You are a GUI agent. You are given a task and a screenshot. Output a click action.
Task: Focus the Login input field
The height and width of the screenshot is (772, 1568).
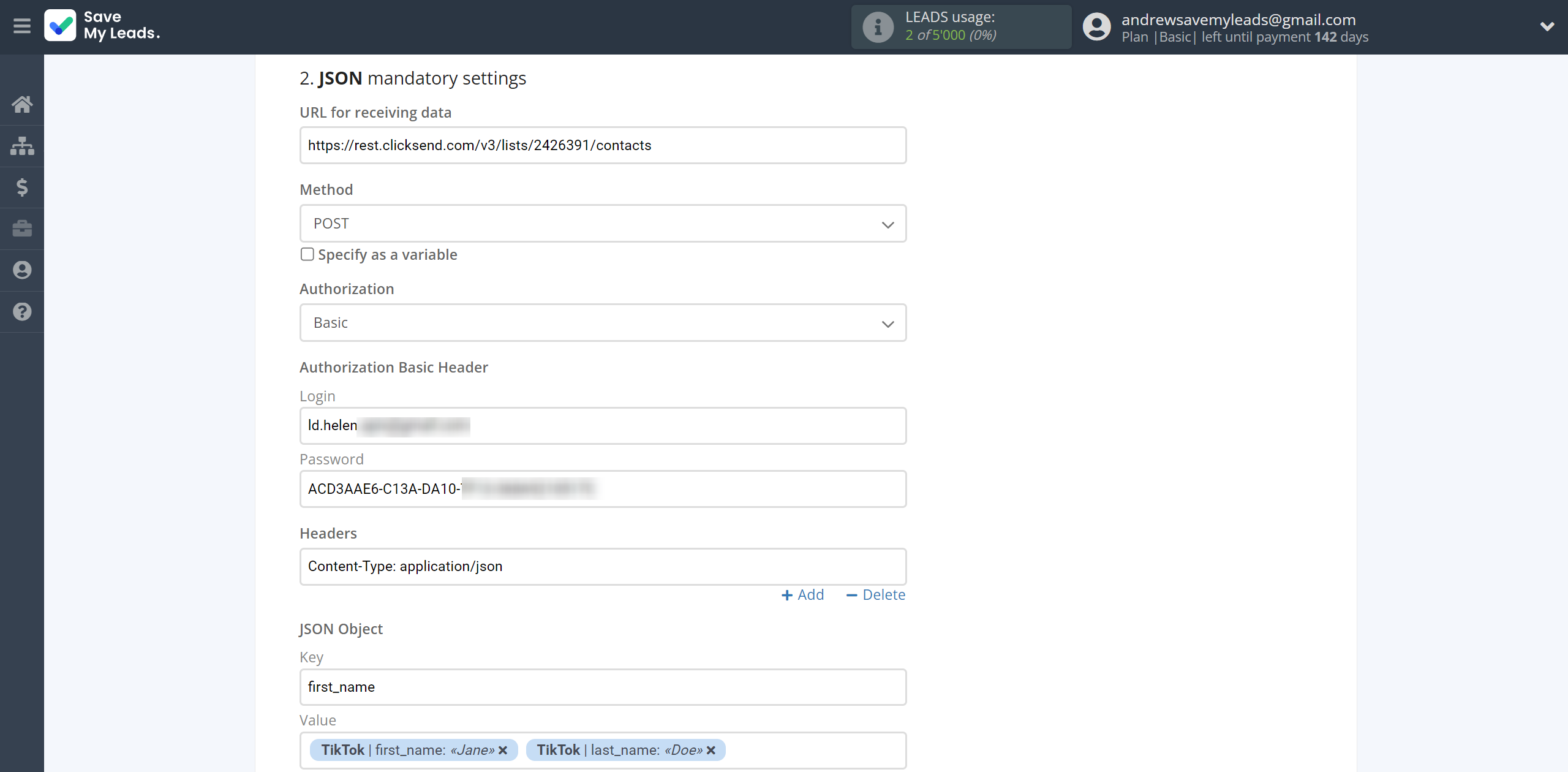pos(603,426)
